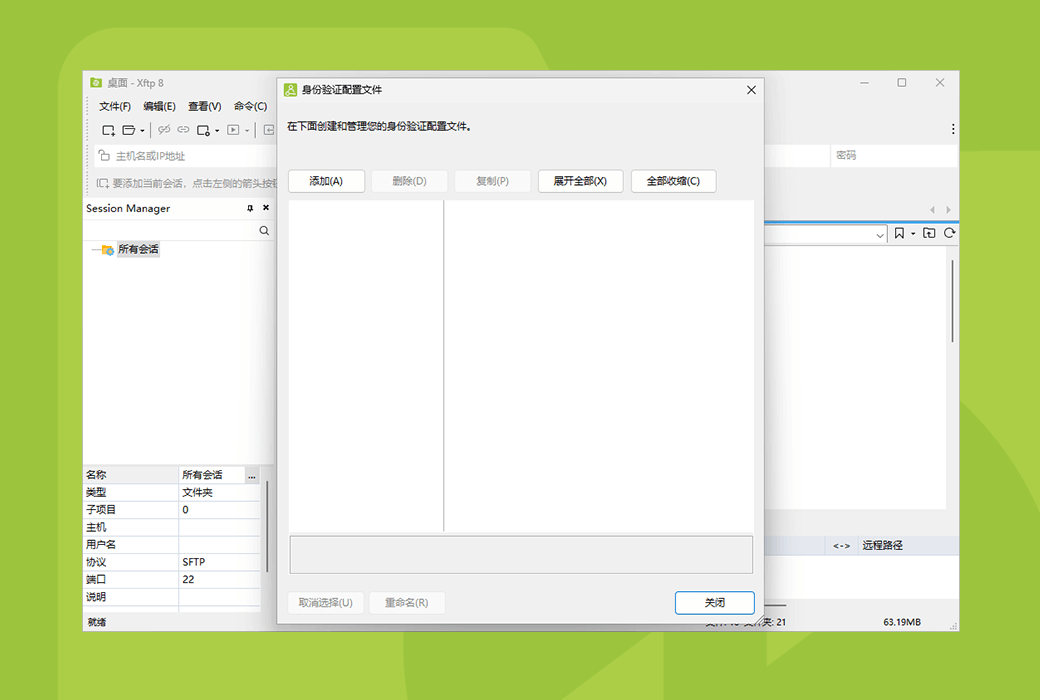The height and width of the screenshot is (700, 1040).
Task: Click the Open Session folder icon in toolbar
Action: (129, 130)
